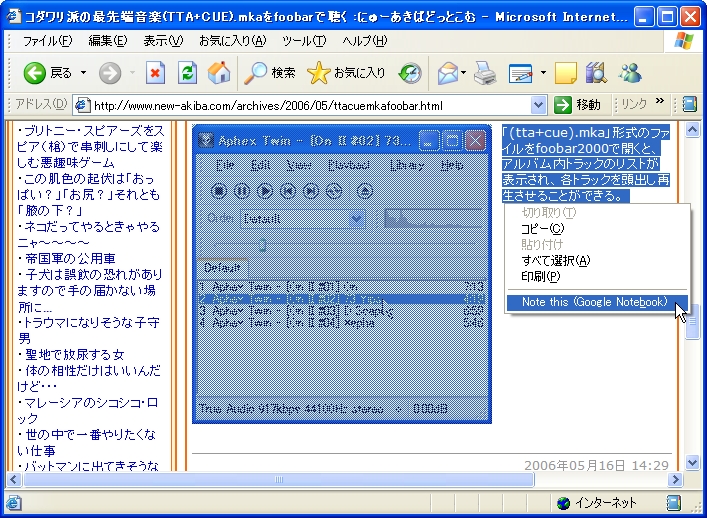
Task: Click the date 2006年05月16日 14:29
Action: pos(596,465)
